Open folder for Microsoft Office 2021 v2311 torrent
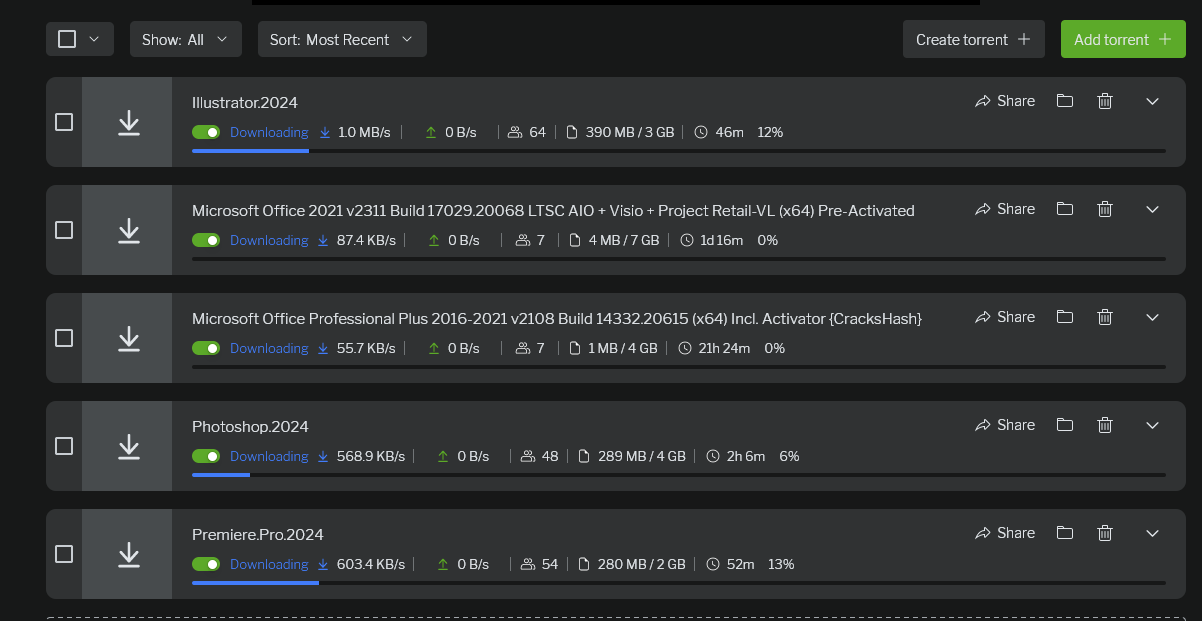 click(1065, 208)
